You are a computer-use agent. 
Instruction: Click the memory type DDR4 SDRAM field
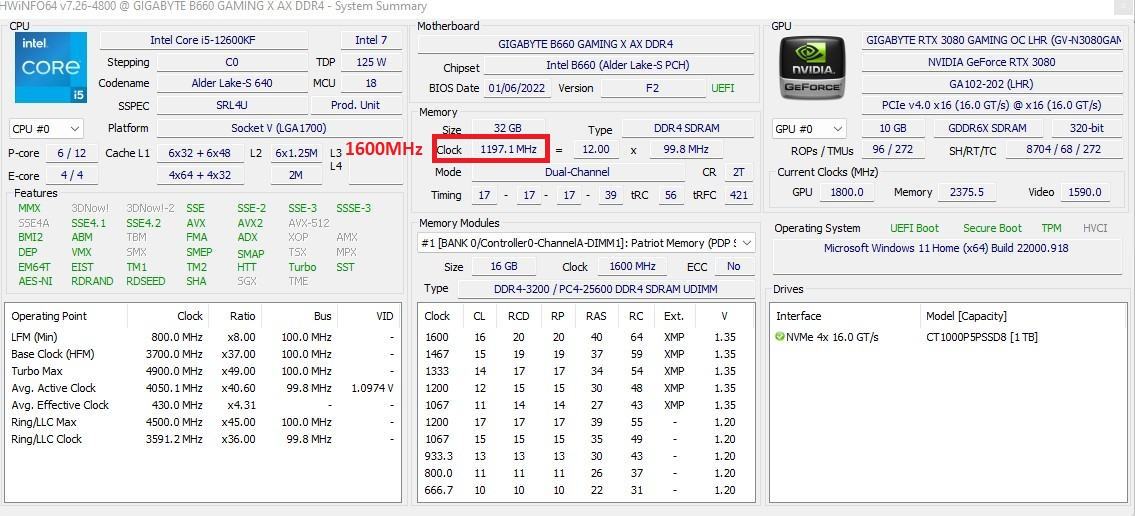pos(687,129)
